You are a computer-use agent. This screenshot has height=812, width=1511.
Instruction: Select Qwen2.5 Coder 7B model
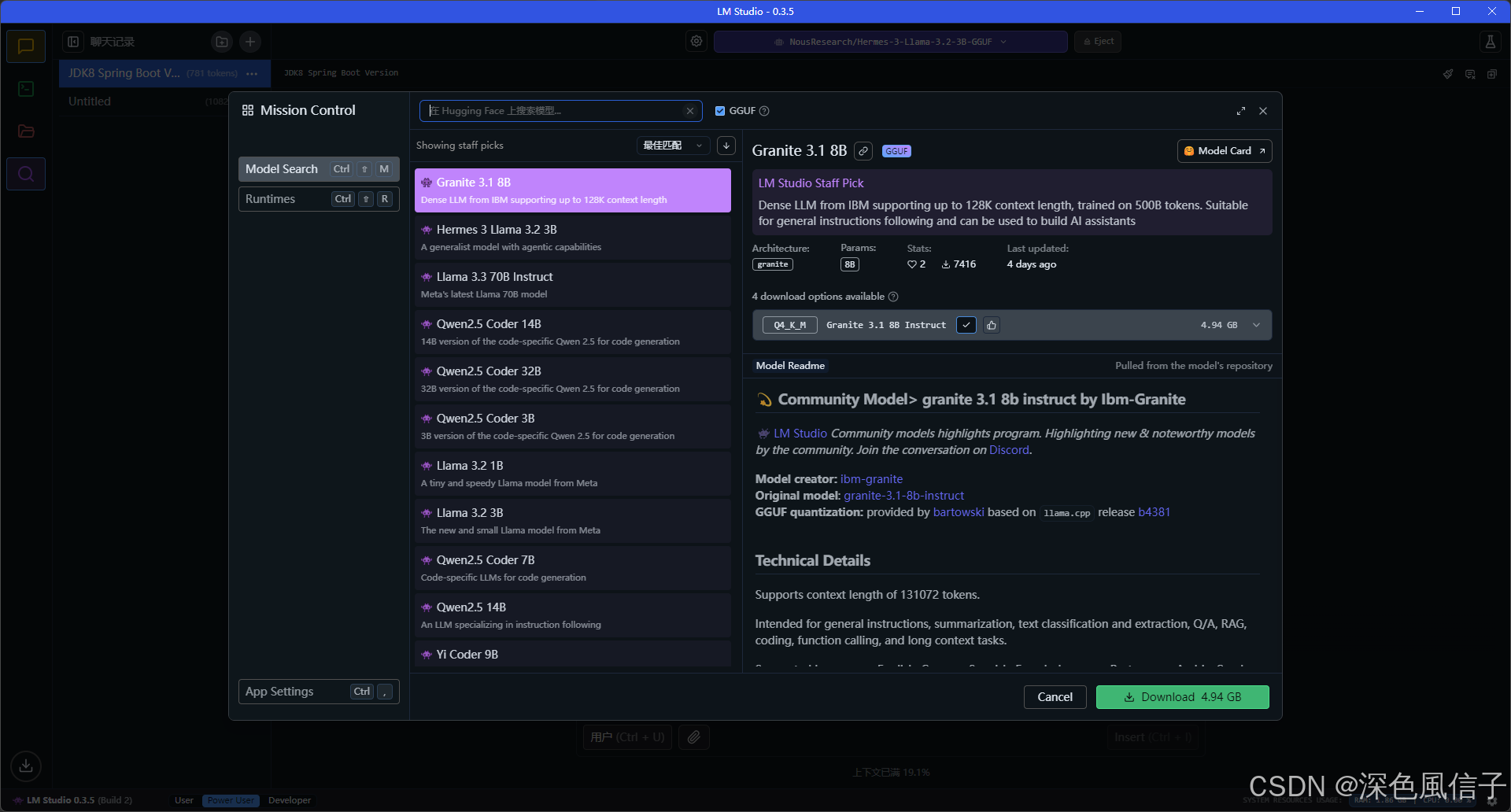(x=573, y=568)
